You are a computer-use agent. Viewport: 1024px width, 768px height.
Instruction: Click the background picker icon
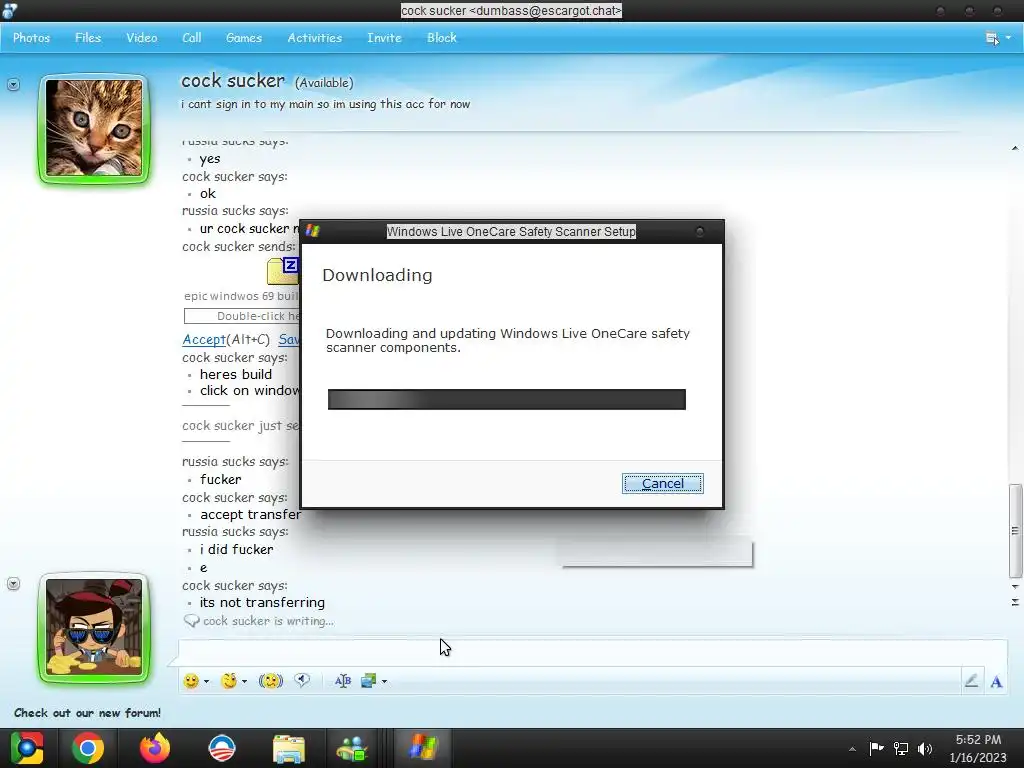click(368, 681)
